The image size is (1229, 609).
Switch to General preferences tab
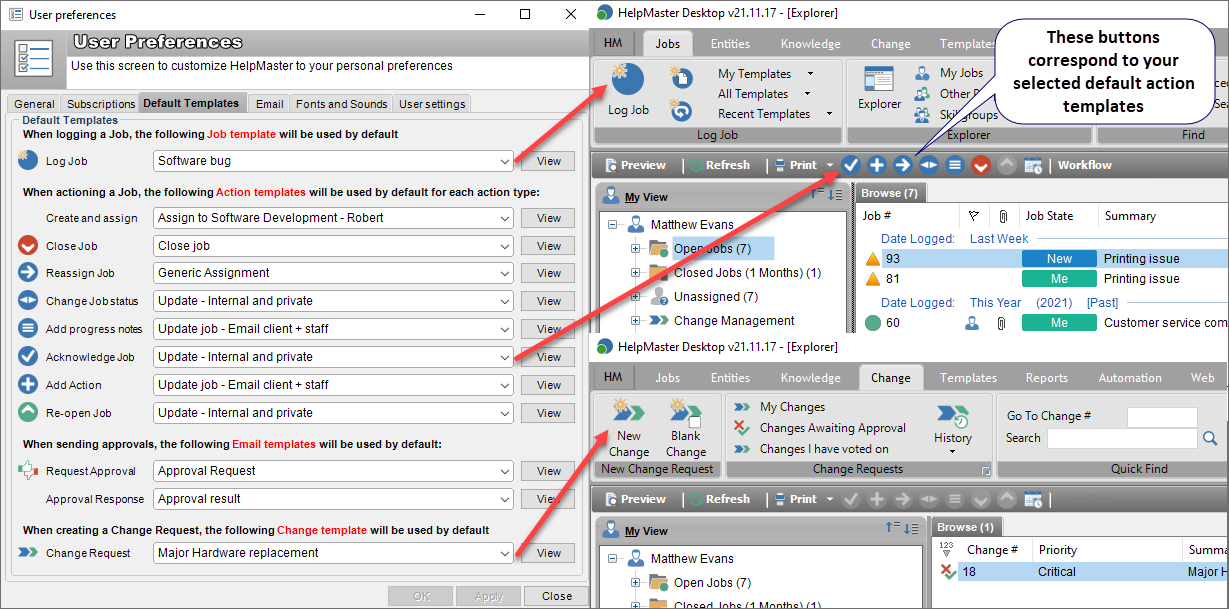(x=34, y=104)
